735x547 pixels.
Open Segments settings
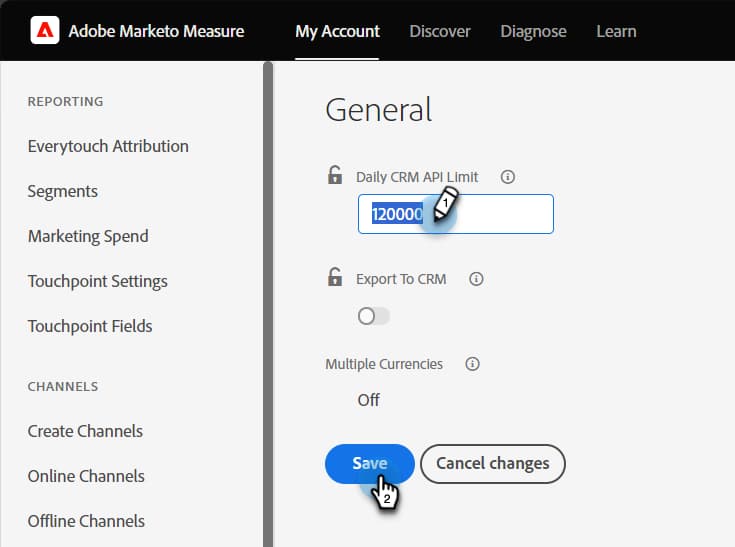point(63,191)
